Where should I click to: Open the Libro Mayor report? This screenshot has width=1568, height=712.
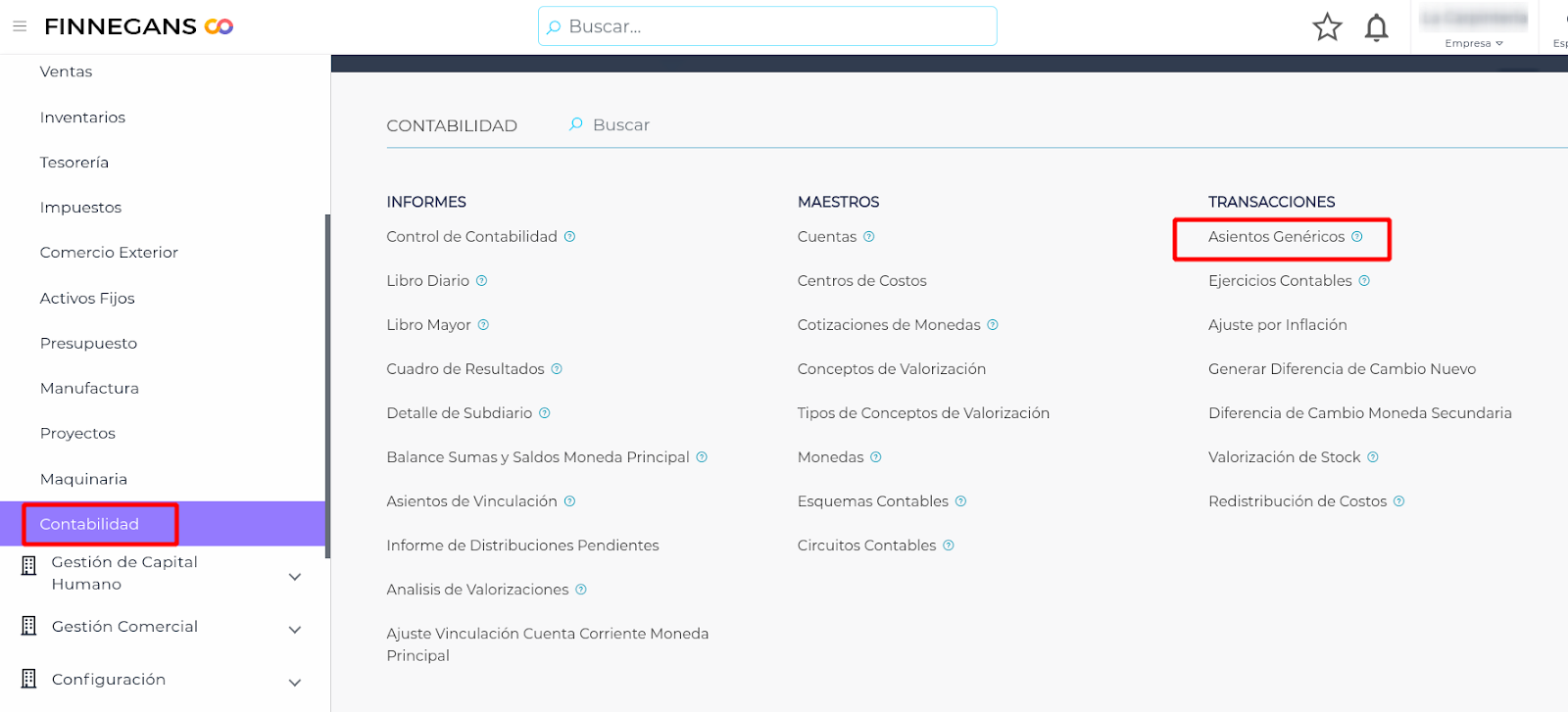coord(428,325)
